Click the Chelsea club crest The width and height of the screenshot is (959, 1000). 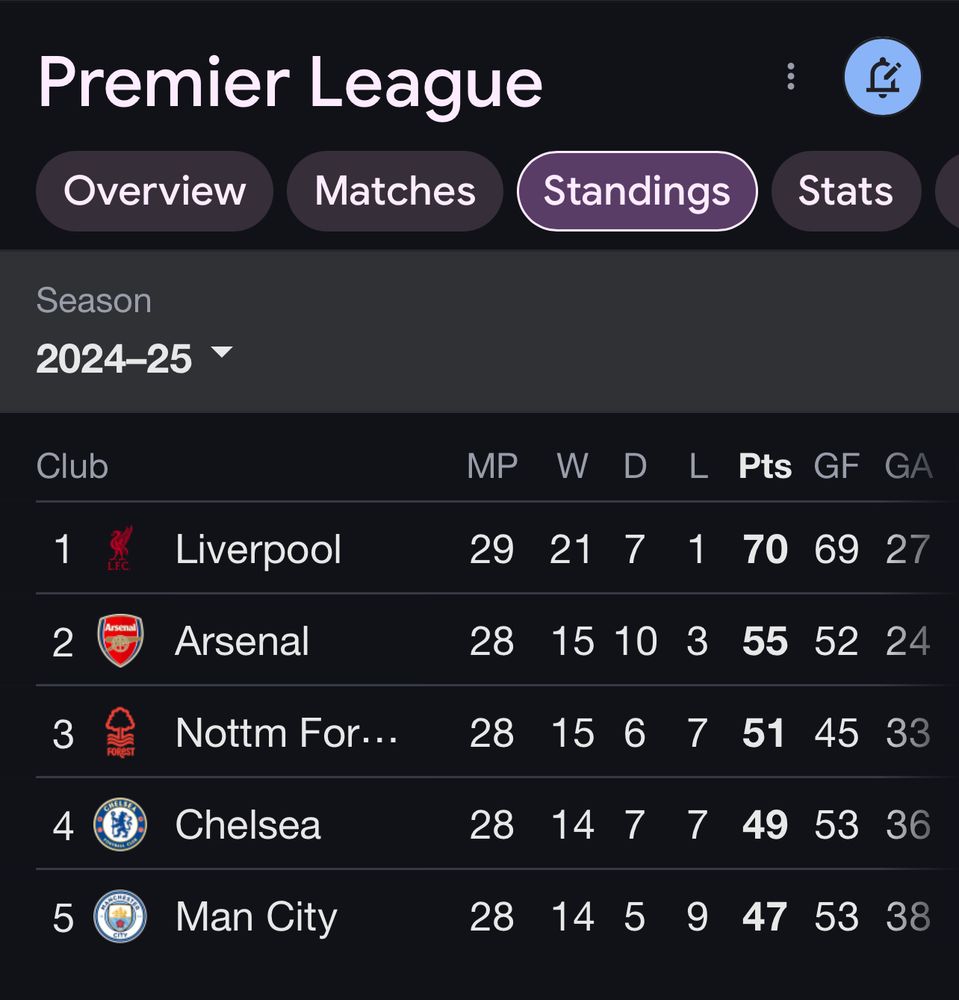point(120,825)
